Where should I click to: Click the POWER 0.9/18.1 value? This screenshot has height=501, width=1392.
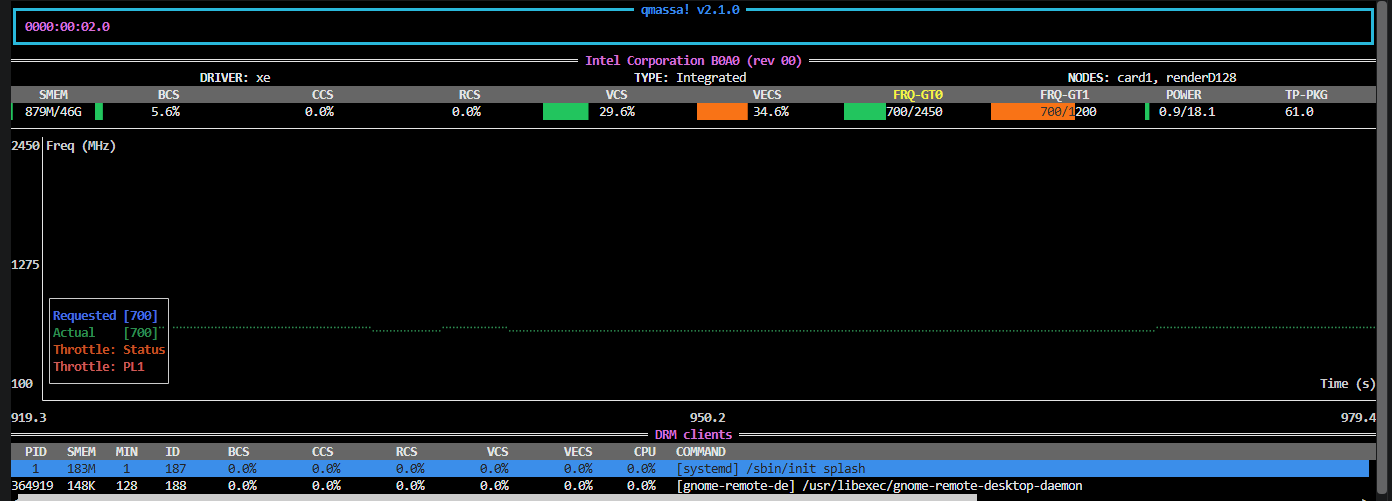coord(1187,112)
